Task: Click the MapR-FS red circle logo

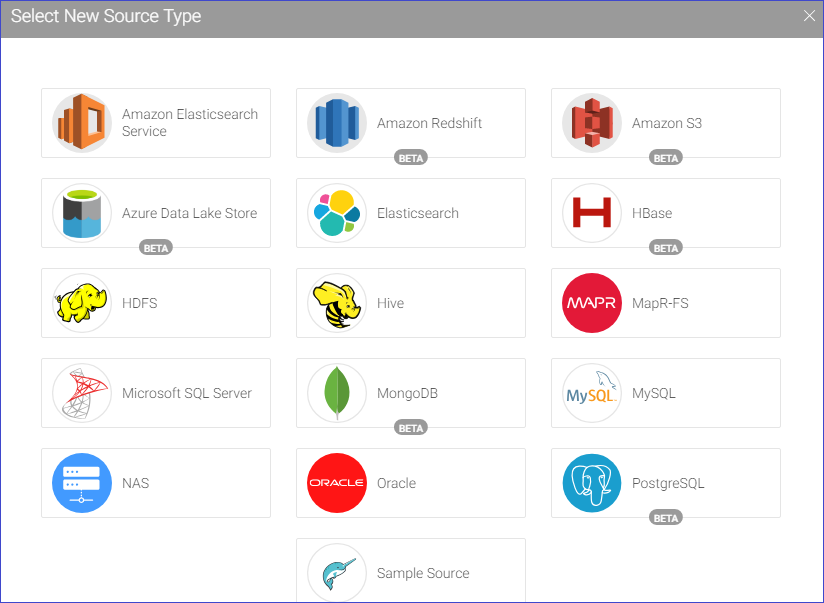Action: click(x=592, y=303)
